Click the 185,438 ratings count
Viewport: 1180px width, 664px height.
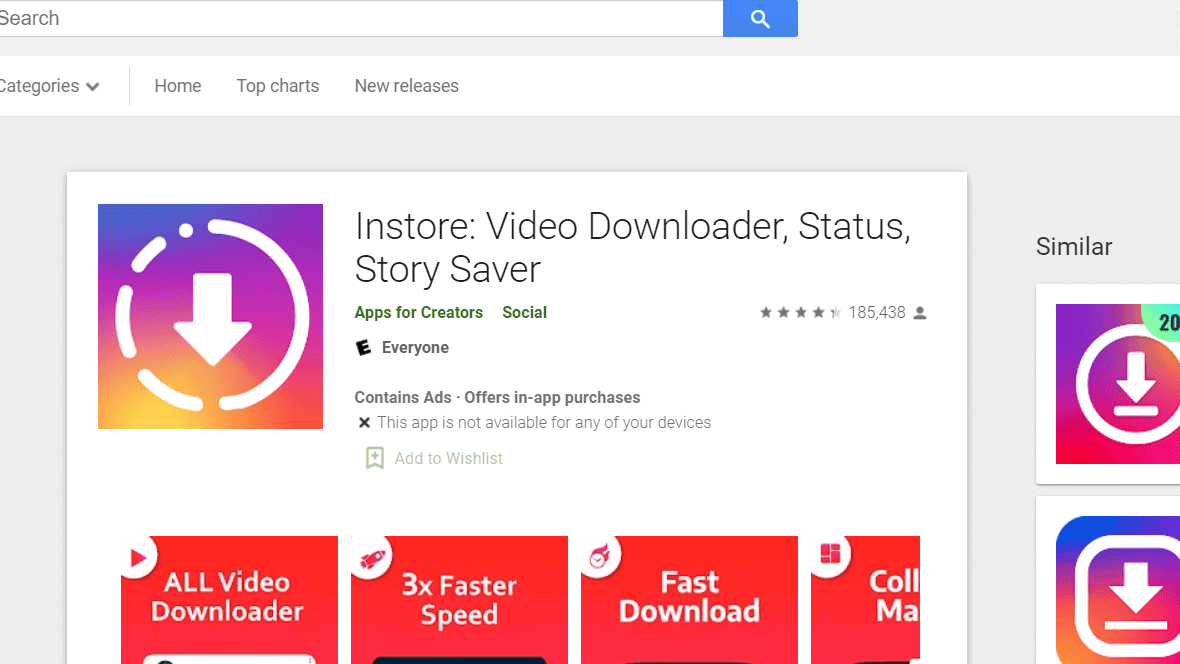[x=877, y=312]
